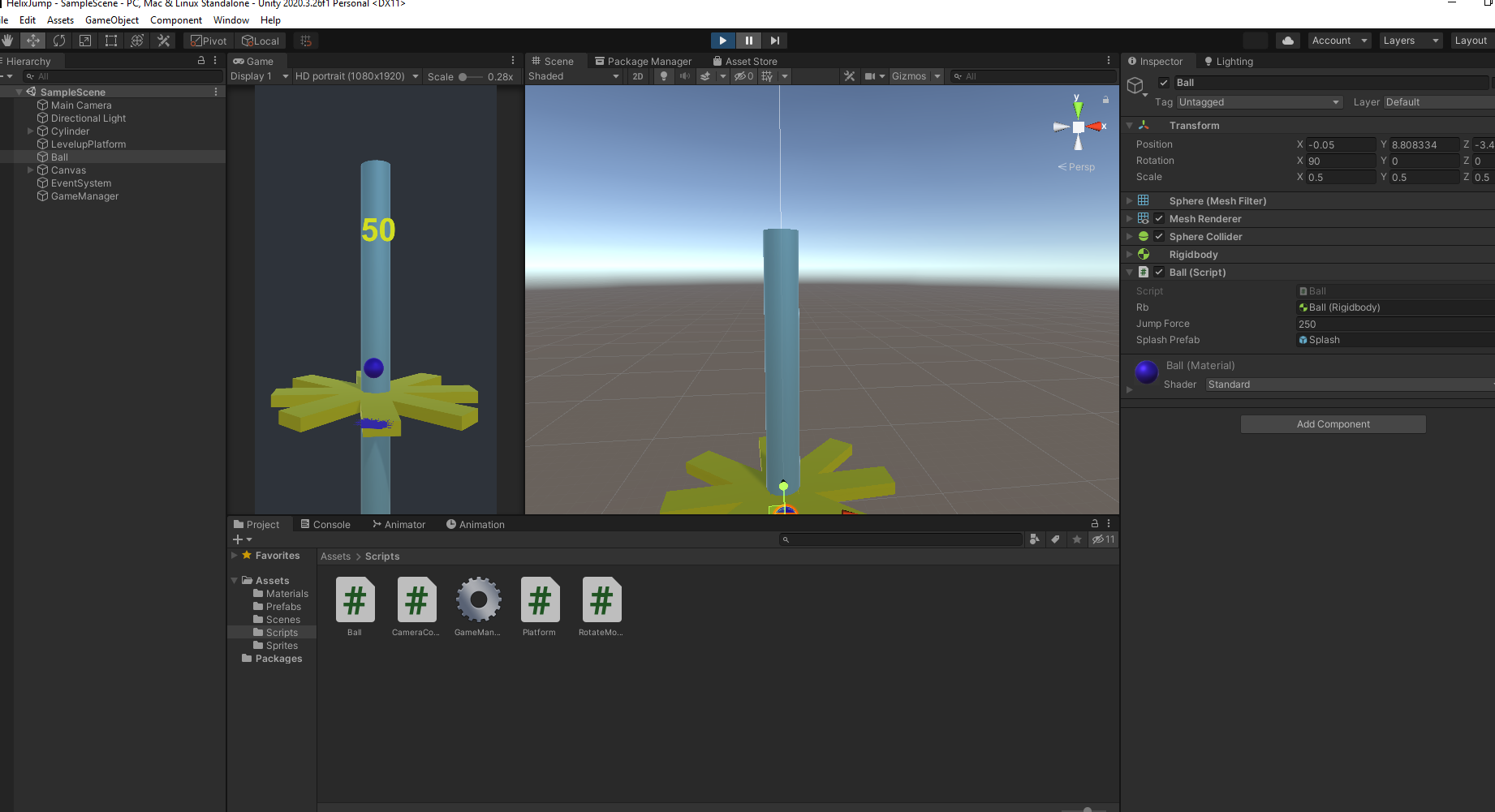Click the Add Component button
This screenshot has height=812, width=1495.
click(x=1333, y=423)
